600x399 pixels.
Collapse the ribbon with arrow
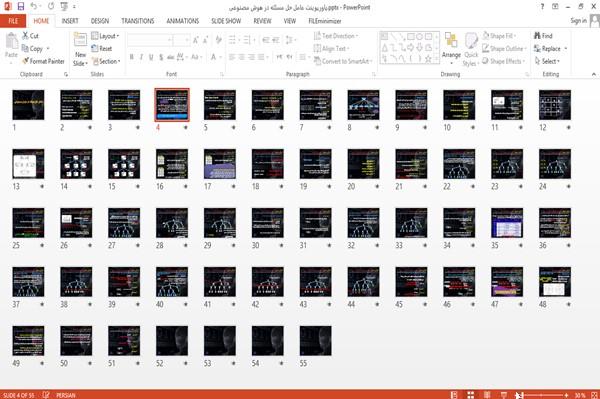click(x=593, y=74)
